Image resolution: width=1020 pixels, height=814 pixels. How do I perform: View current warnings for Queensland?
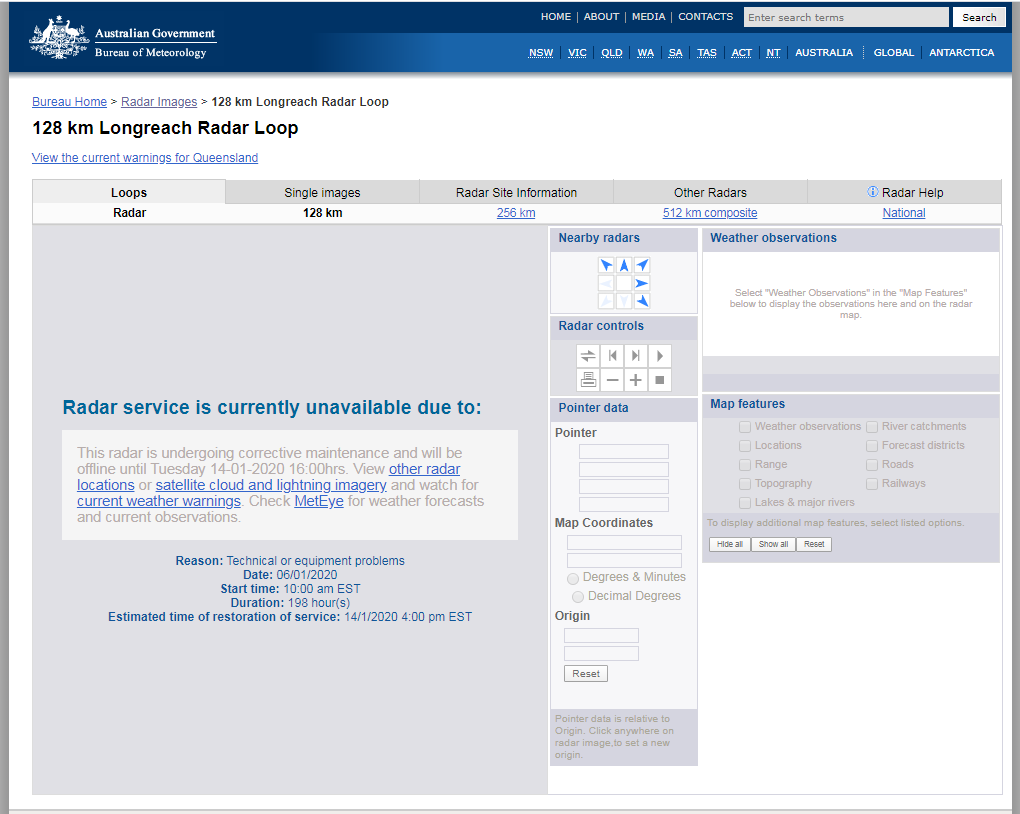[x=145, y=157]
